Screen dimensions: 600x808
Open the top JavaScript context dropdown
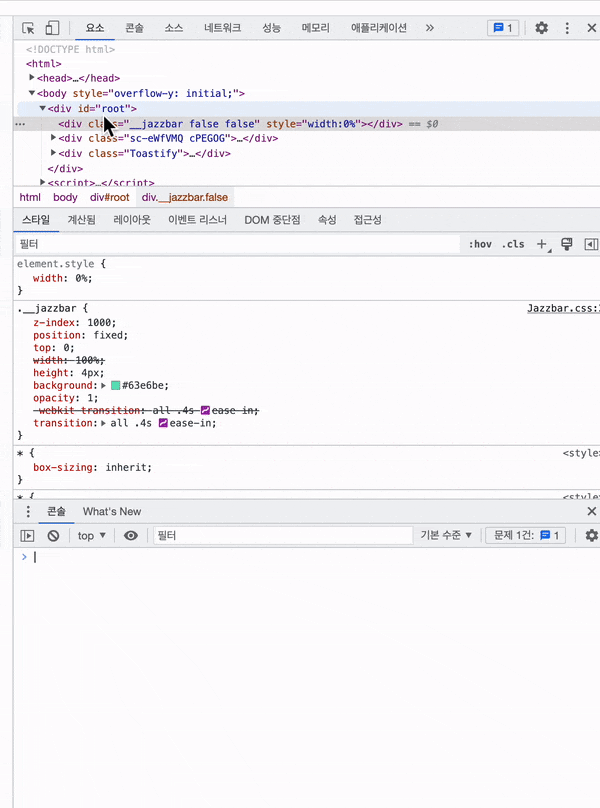(x=92, y=536)
